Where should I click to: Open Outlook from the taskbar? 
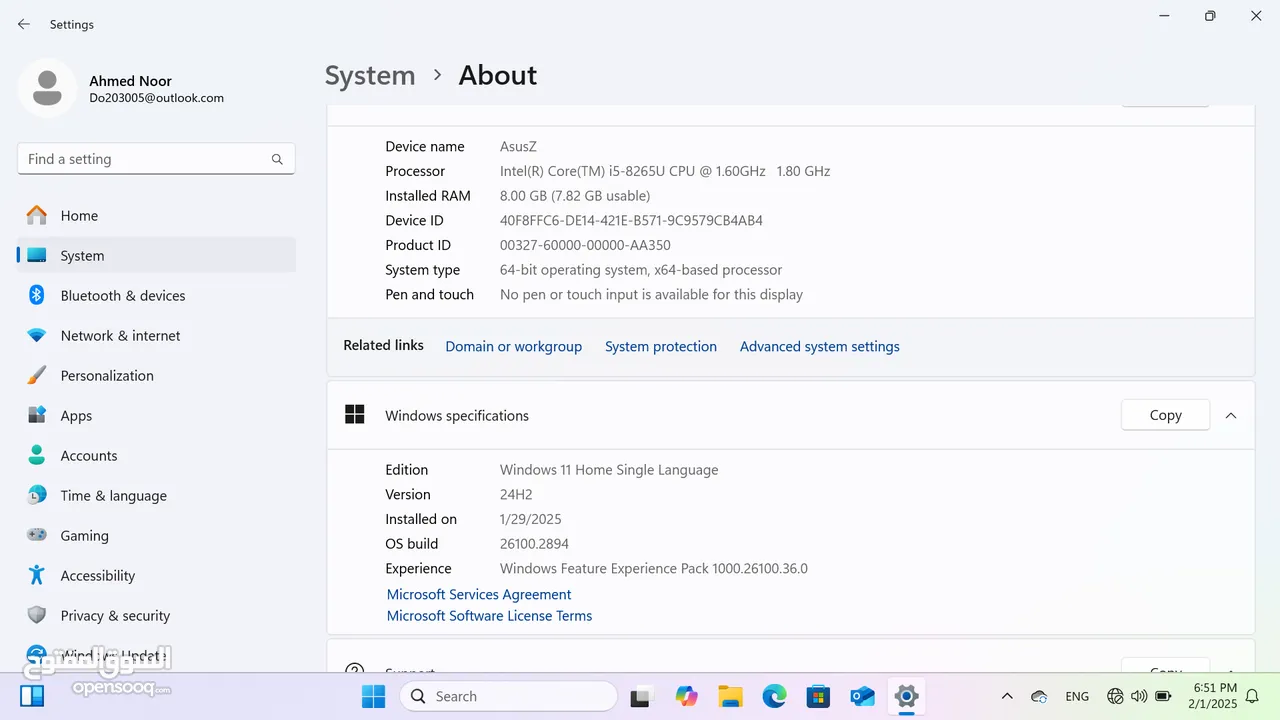(862, 696)
